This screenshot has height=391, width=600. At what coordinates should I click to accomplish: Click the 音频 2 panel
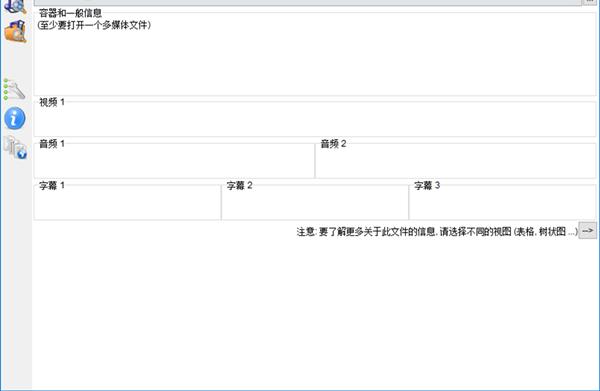tap(455, 161)
